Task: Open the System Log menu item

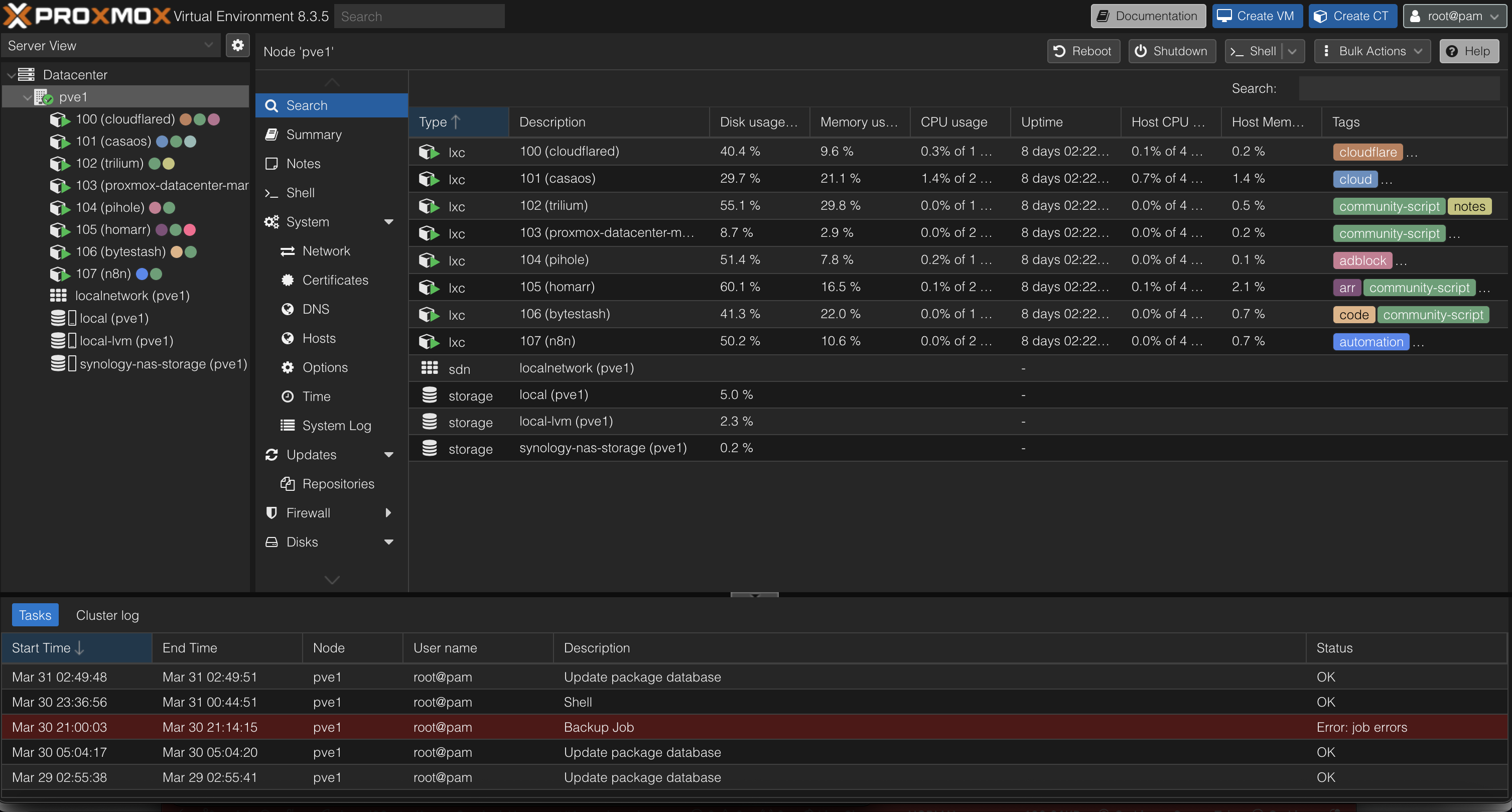Action: pyautogui.click(x=332, y=425)
